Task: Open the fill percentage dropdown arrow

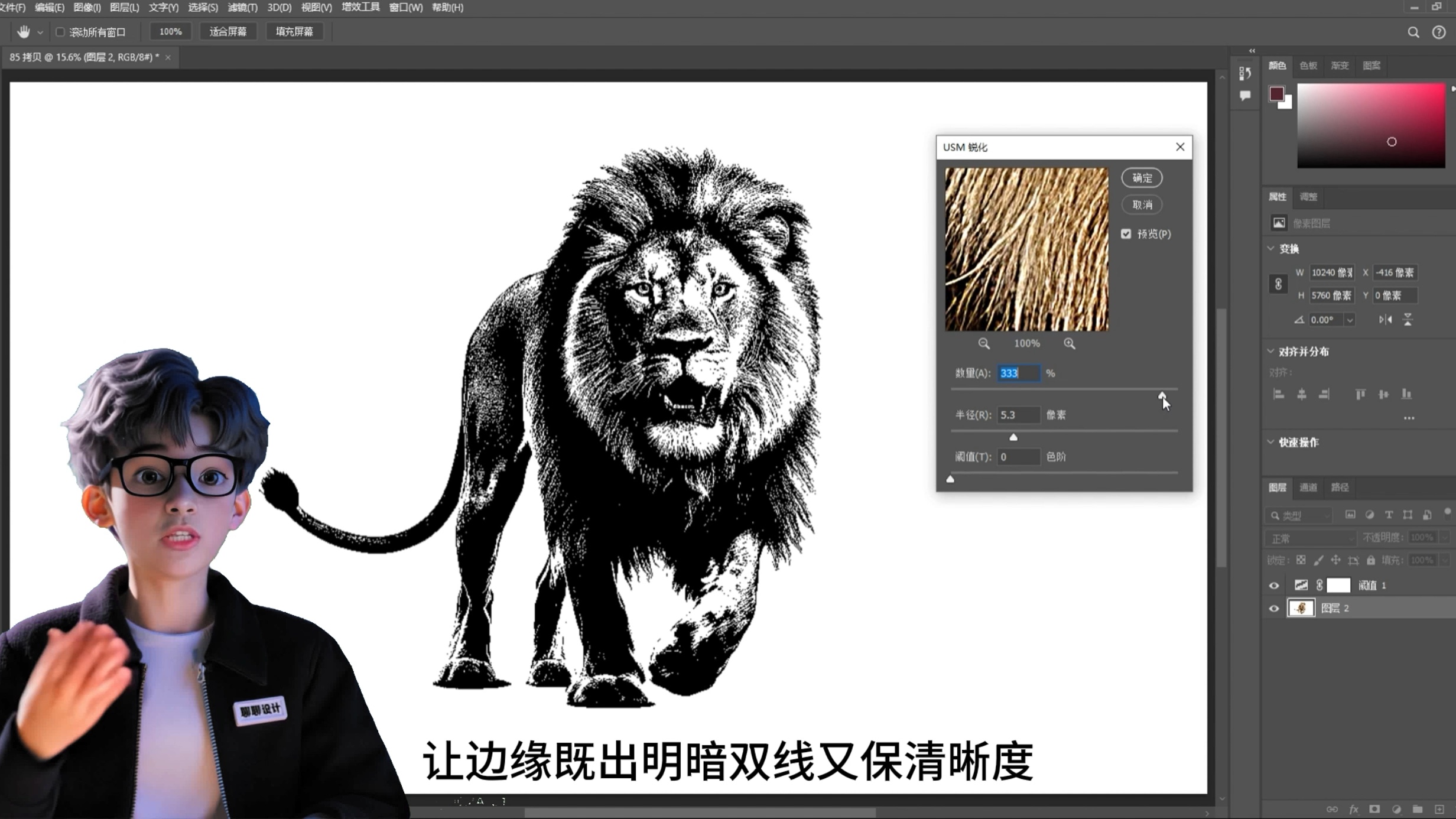Action: pos(1444,560)
